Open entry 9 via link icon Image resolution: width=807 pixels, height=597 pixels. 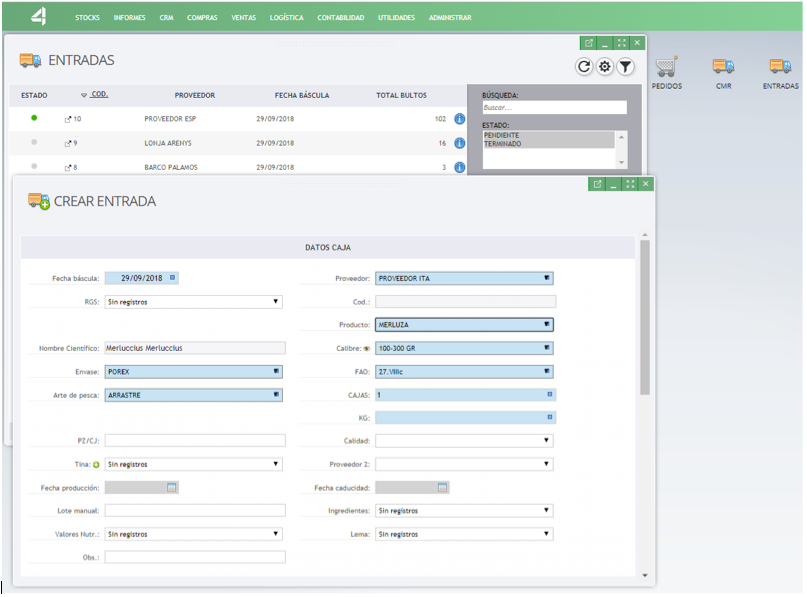[x=68, y=143]
